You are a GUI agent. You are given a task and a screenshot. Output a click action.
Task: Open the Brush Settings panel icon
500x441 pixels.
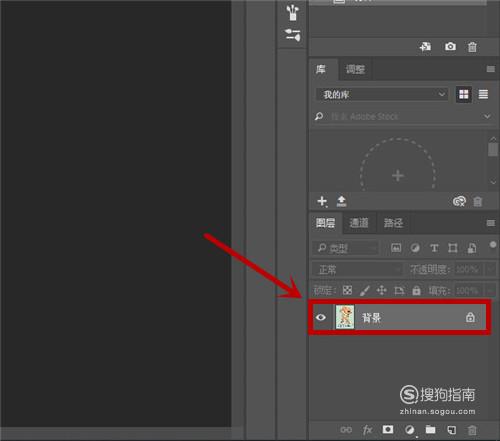click(x=293, y=13)
